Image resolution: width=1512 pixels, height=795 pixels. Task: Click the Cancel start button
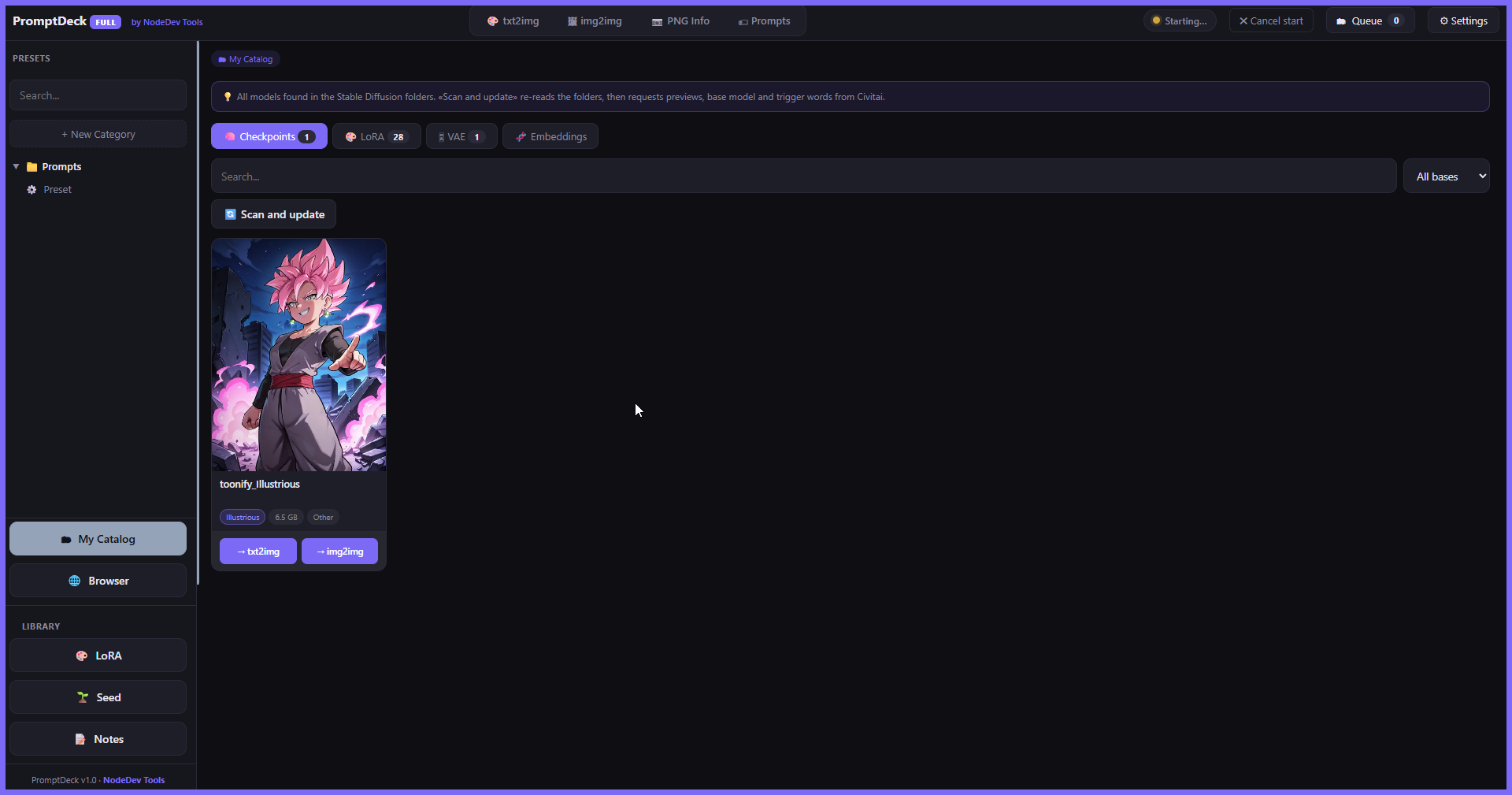pos(1271,21)
